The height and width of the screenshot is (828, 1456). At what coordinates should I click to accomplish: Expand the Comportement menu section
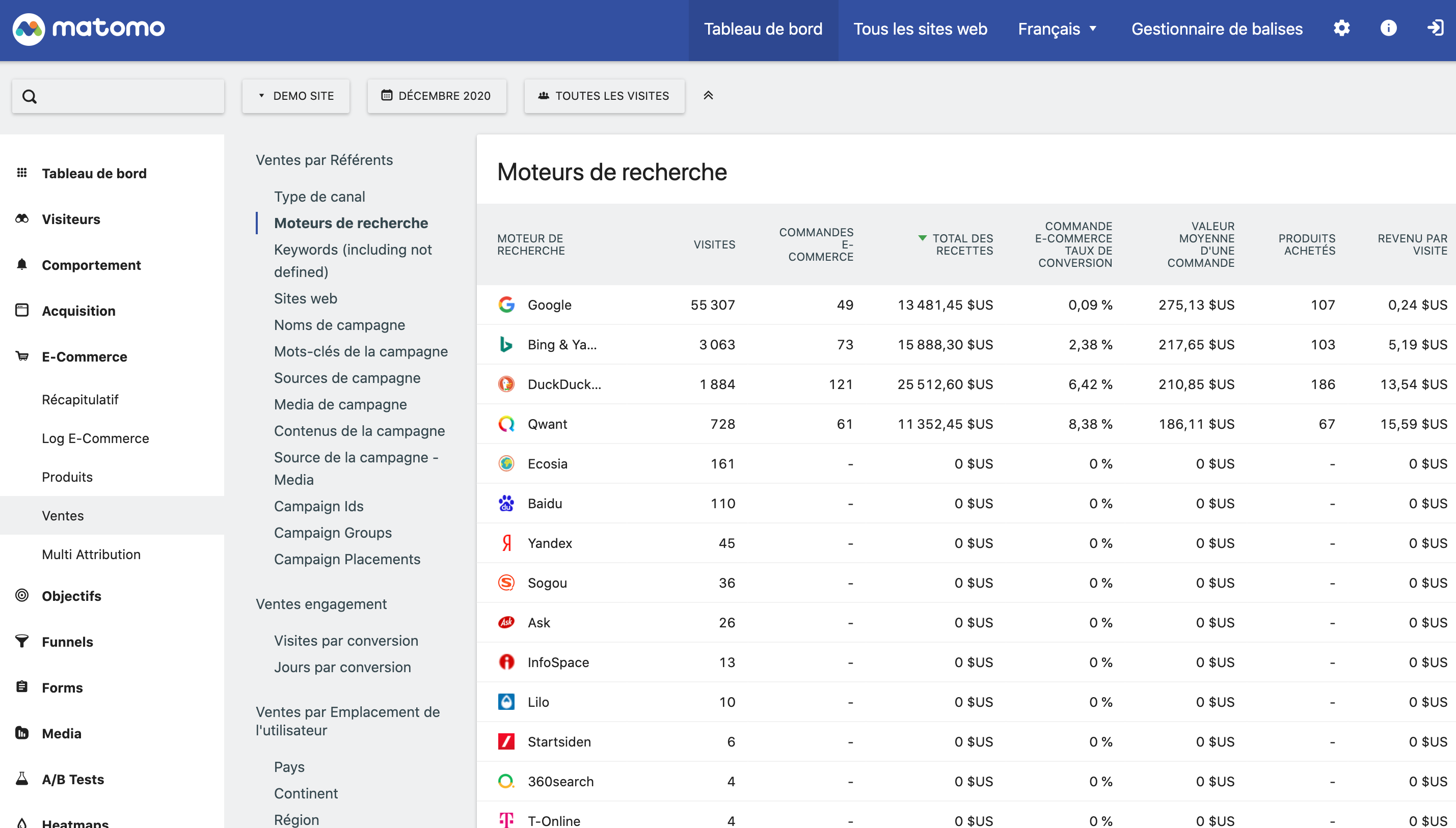[x=91, y=265]
